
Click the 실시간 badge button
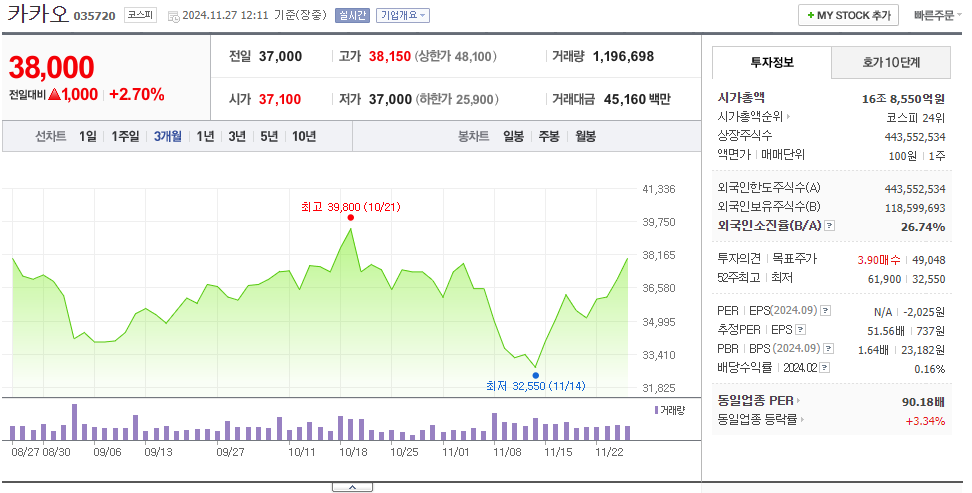point(351,16)
